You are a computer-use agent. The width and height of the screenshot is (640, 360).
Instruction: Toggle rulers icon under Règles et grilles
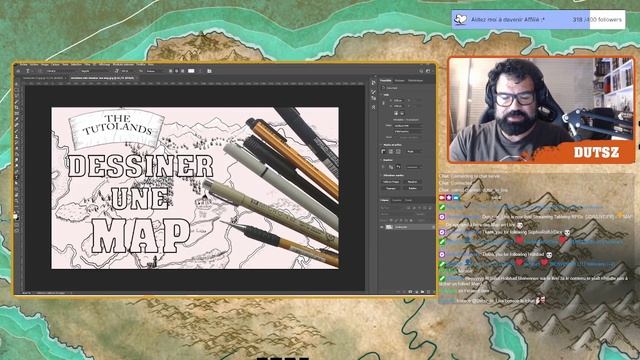point(384,151)
